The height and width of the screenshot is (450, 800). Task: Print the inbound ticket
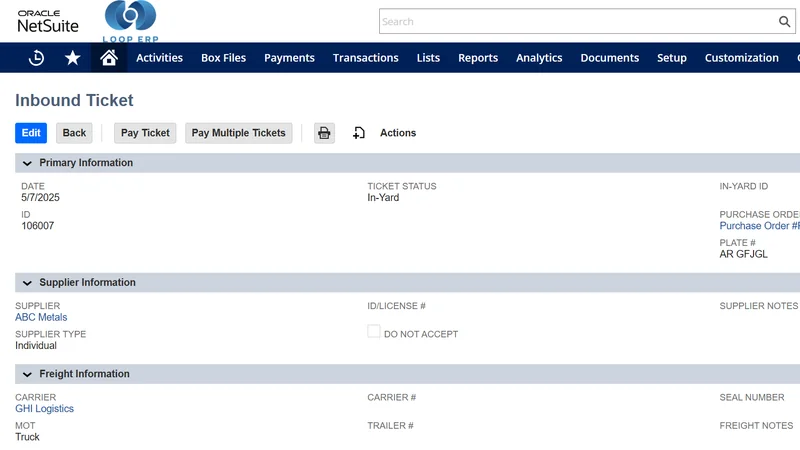[x=324, y=133]
